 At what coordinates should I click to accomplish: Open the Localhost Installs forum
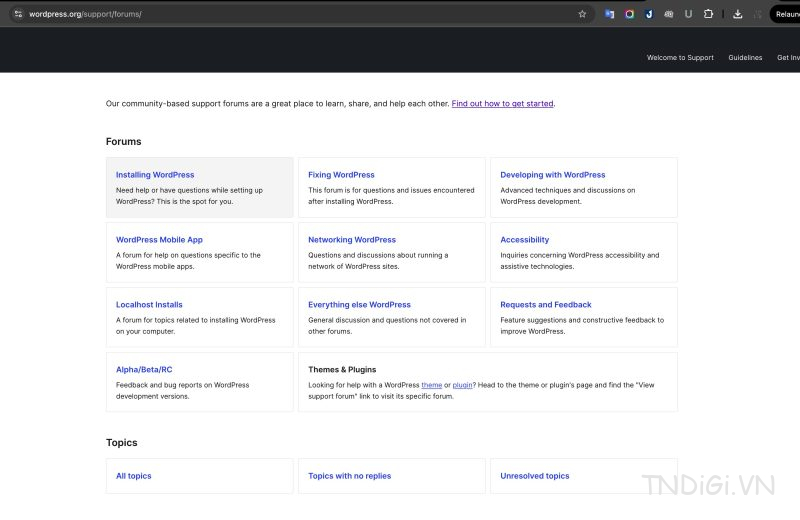(149, 305)
